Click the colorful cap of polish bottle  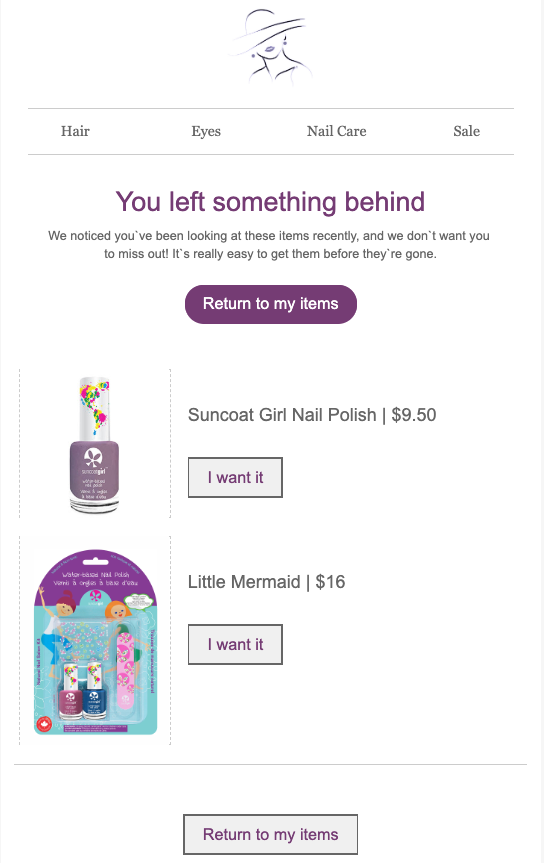(94, 408)
